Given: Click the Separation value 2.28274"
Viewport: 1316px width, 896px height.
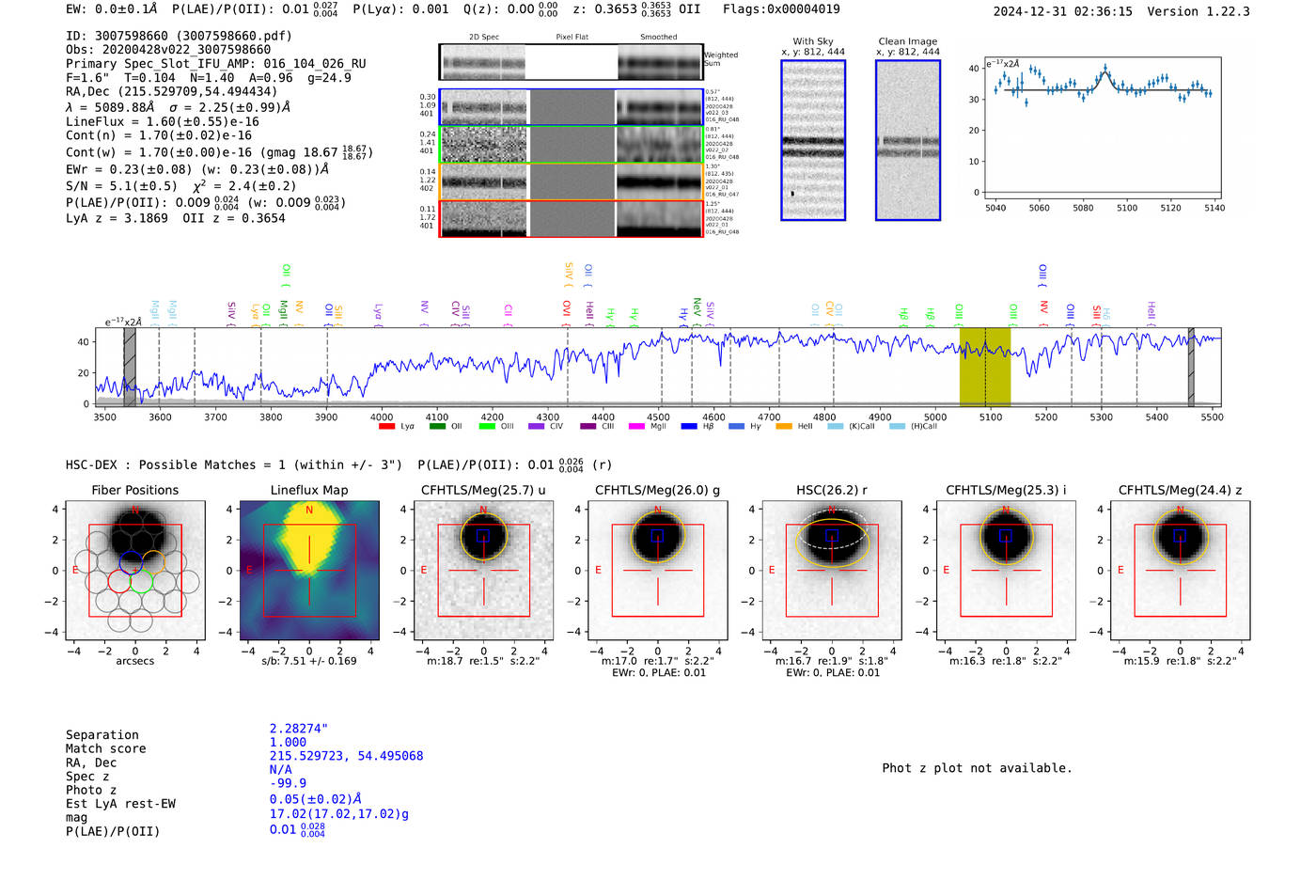Looking at the screenshot, I should coord(299,729).
